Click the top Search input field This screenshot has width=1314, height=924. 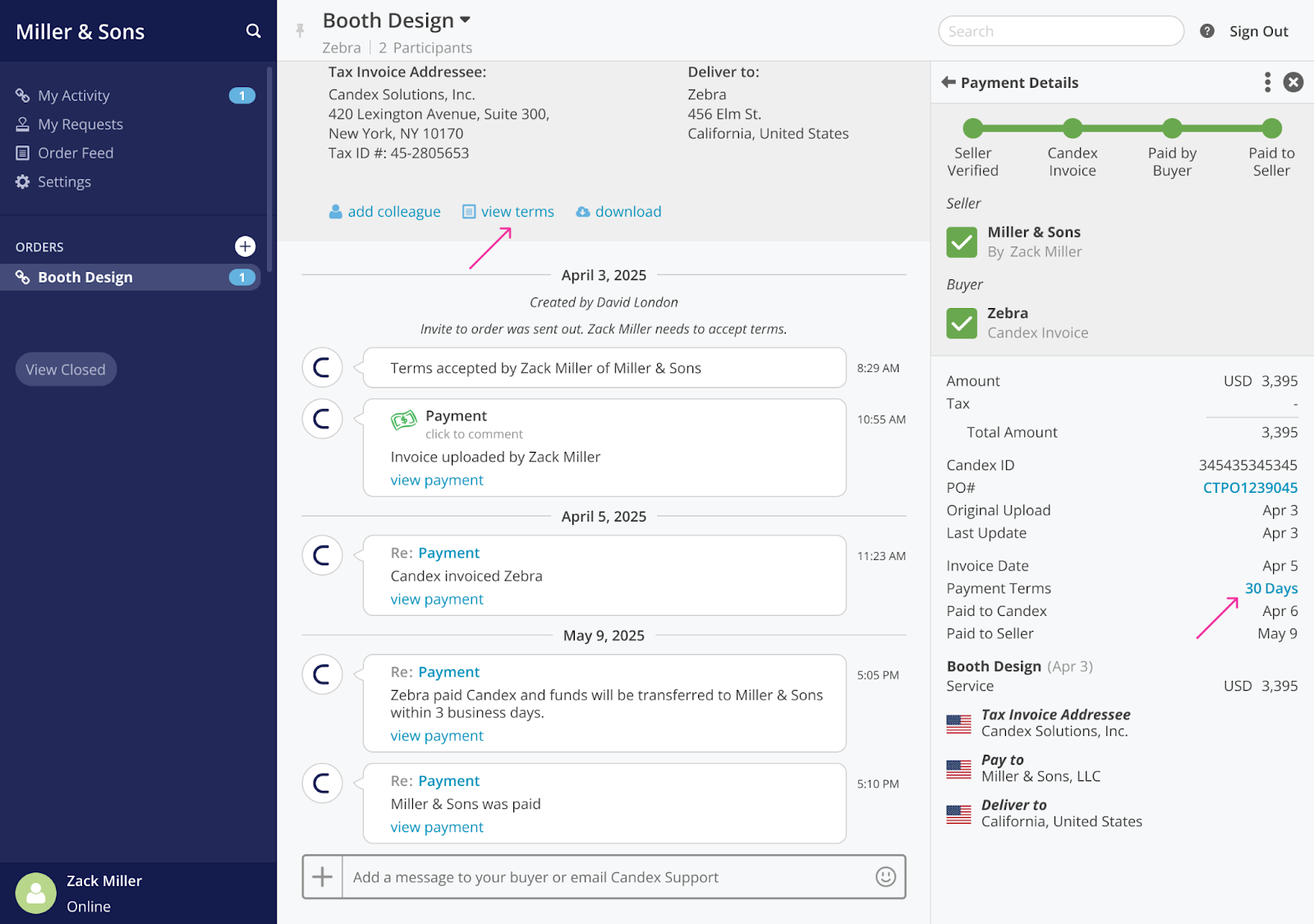pyautogui.click(x=1060, y=31)
